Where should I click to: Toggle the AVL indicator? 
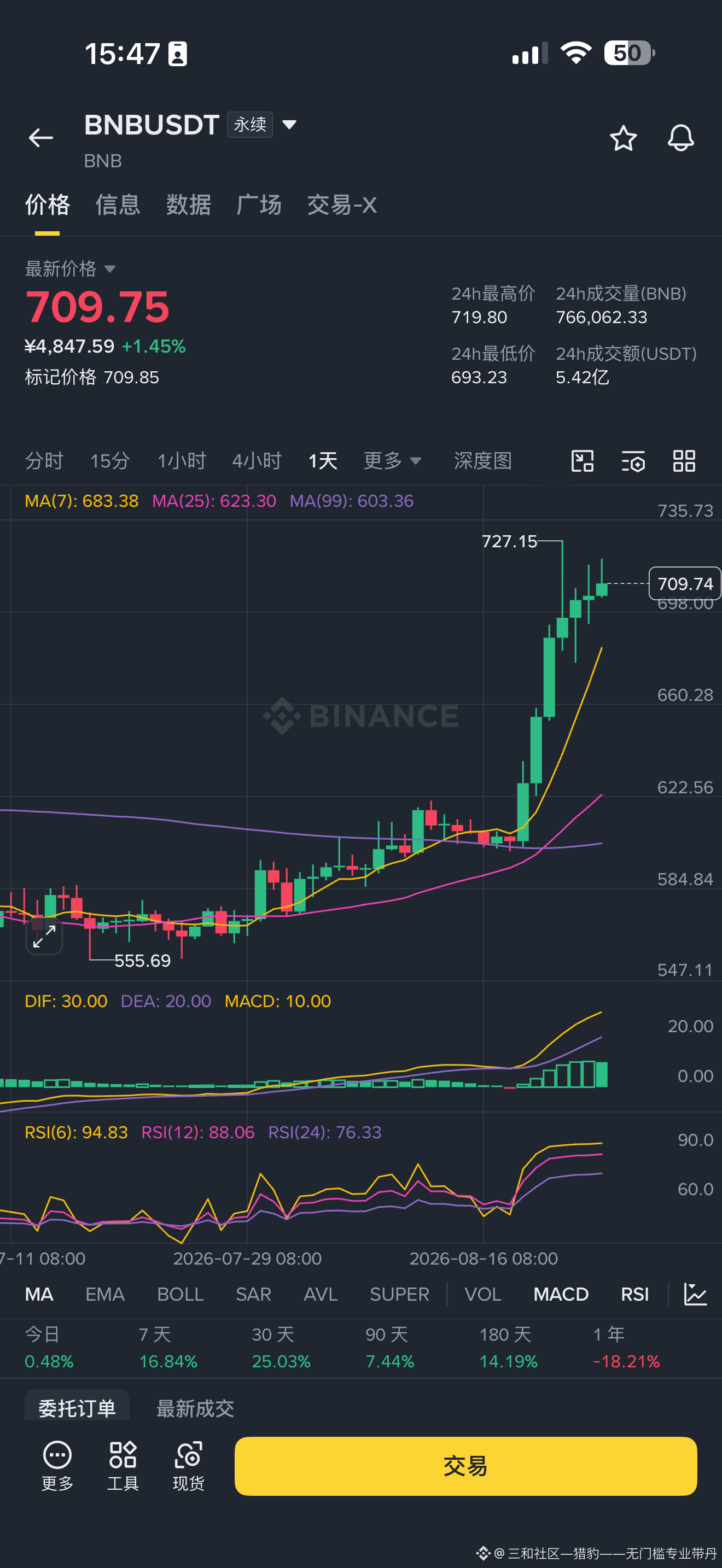320,1294
